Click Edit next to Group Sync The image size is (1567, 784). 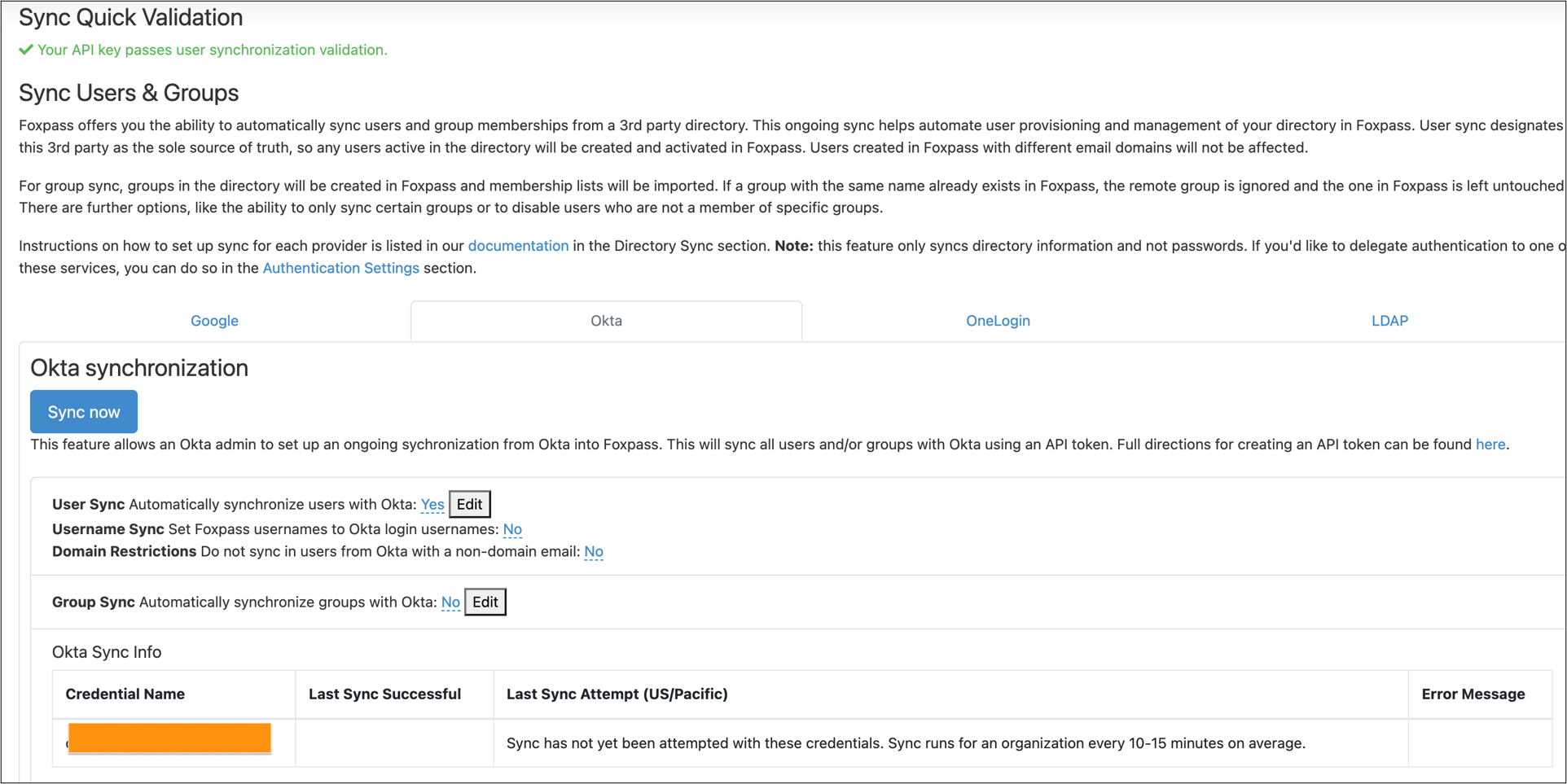(485, 602)
